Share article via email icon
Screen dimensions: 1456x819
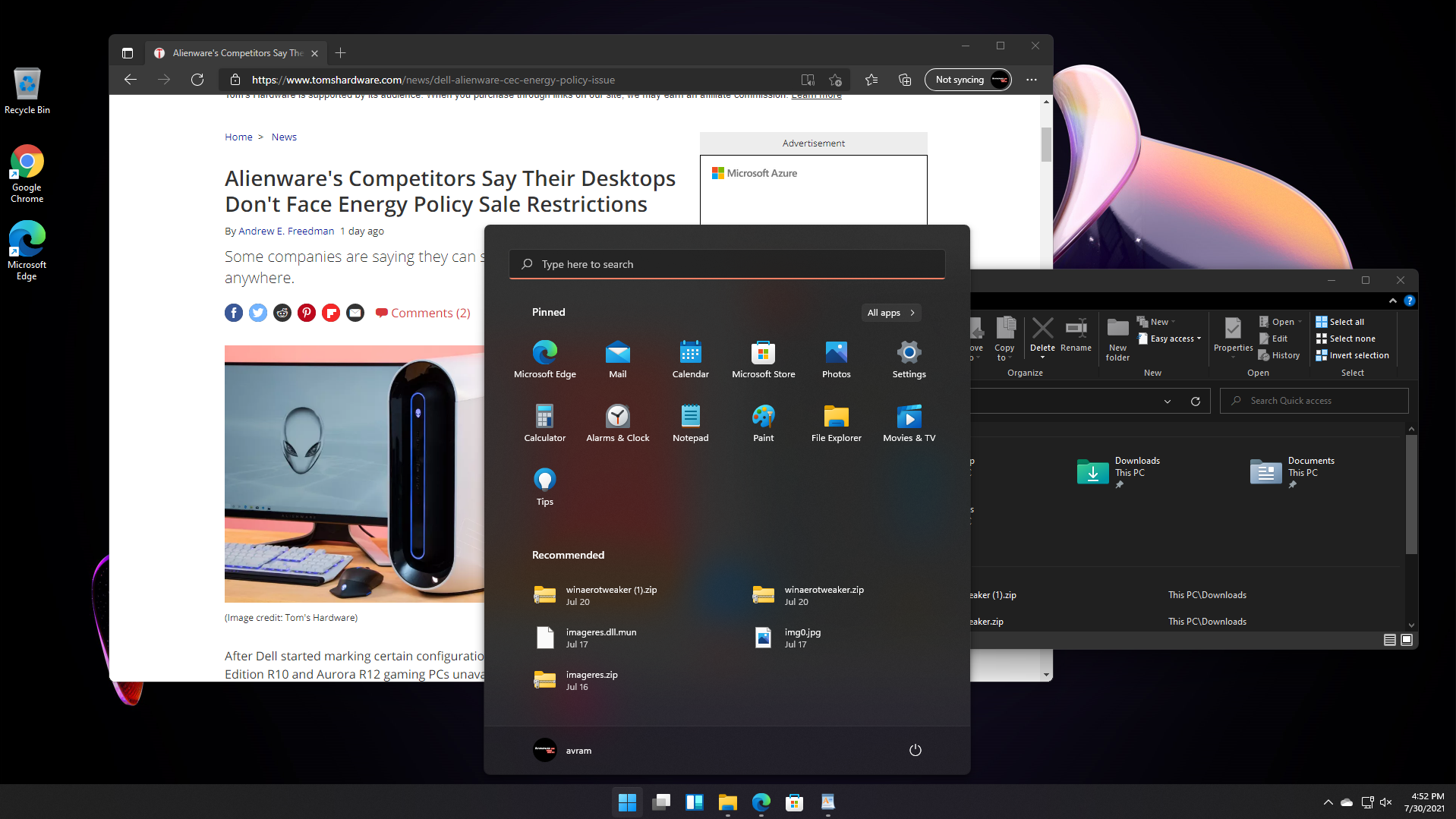tap(355, 313)
